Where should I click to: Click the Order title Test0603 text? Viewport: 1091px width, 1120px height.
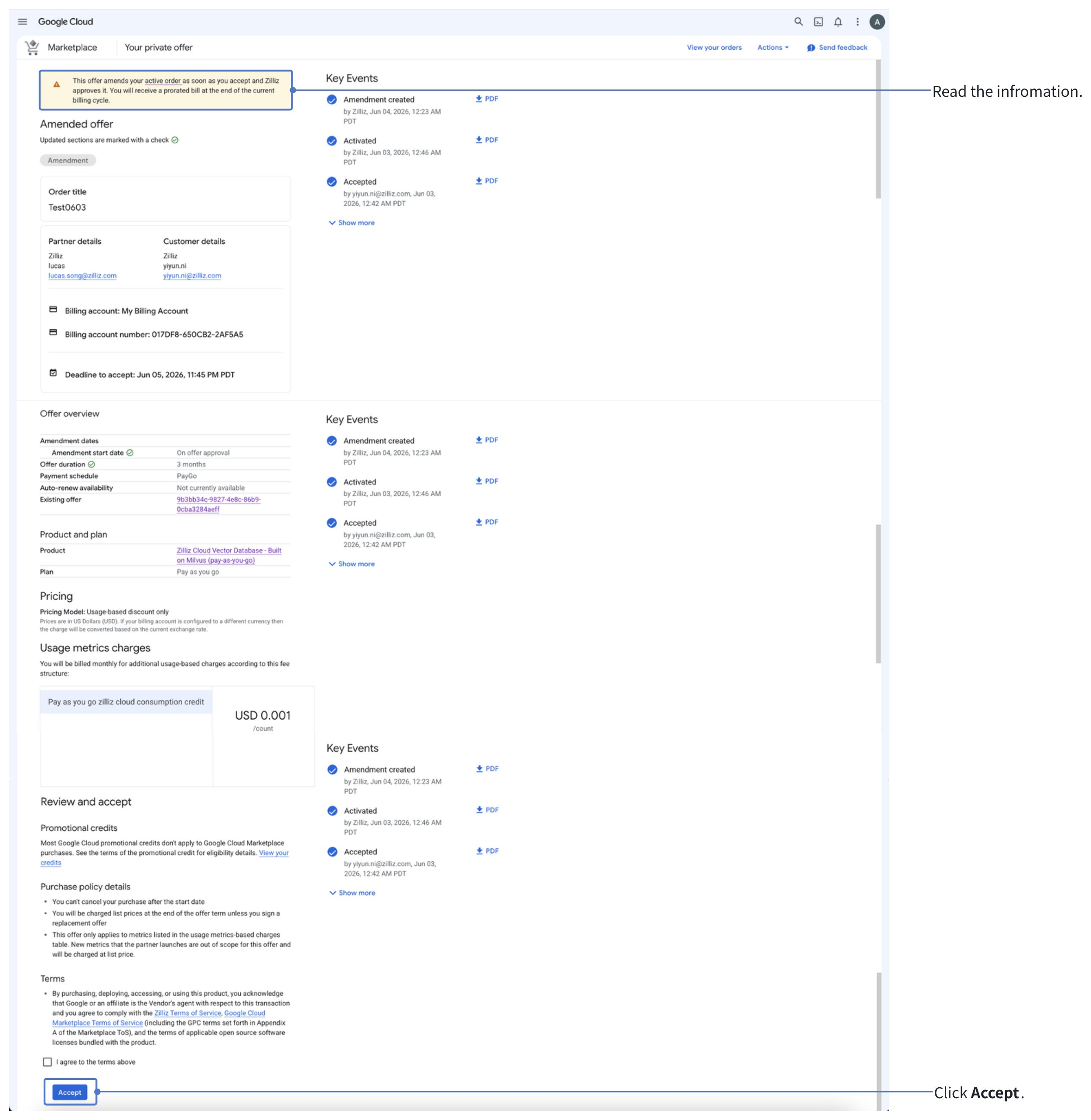tap(67, 208)
